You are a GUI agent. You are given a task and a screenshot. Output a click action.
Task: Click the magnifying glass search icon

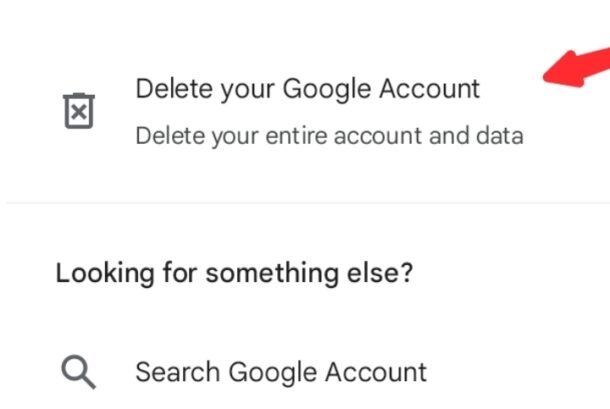coord(78,372)
